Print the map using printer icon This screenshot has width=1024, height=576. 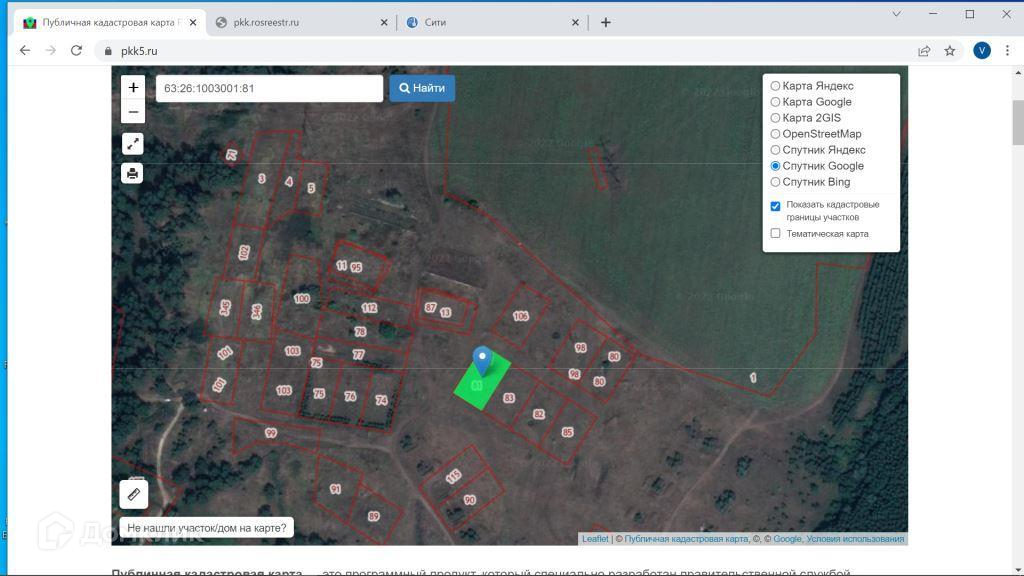(133, 174)
